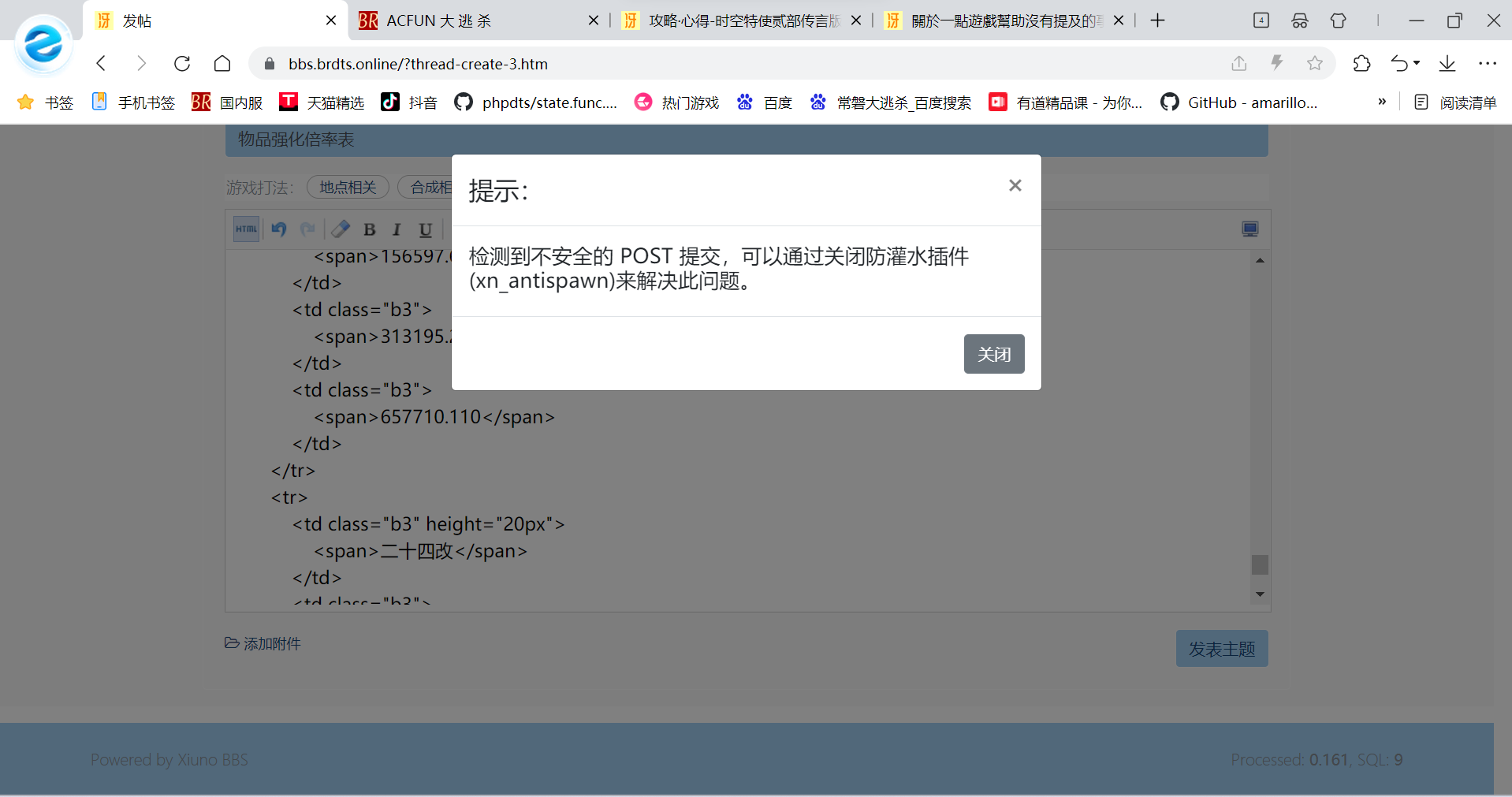The width and height of the screenshot is (1512, 797).
Task: Open the 阅读清单 reading list
Action: [x=1455, y=102]
